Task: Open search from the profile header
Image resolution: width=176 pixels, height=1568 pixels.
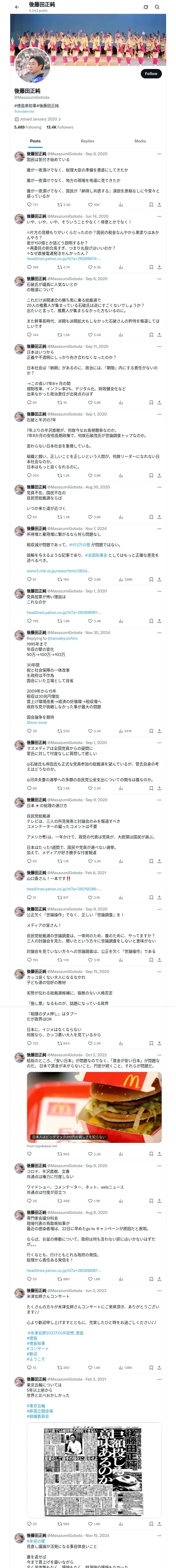Action: tap(157, 7)
